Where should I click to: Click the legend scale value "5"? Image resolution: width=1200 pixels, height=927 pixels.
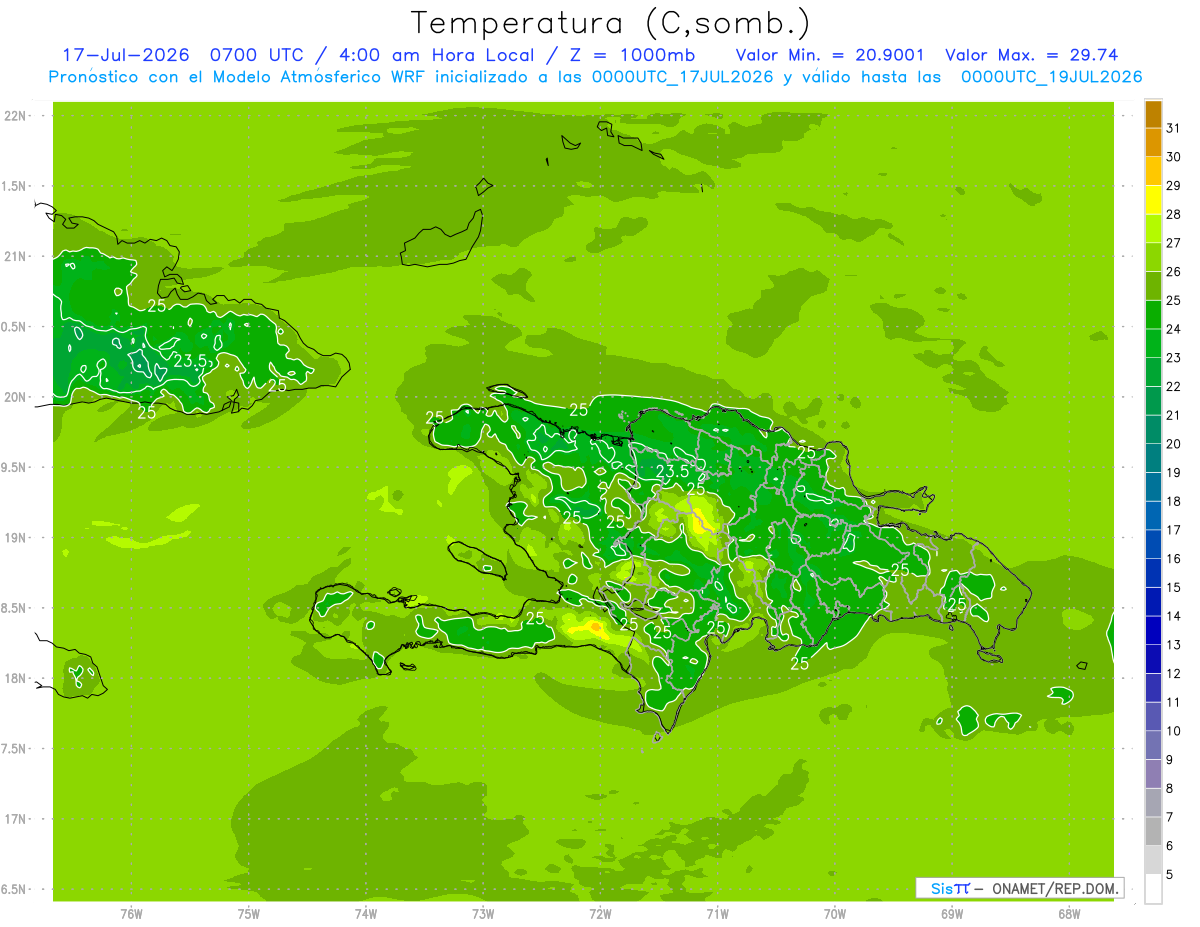click(x=1170, y=875)
